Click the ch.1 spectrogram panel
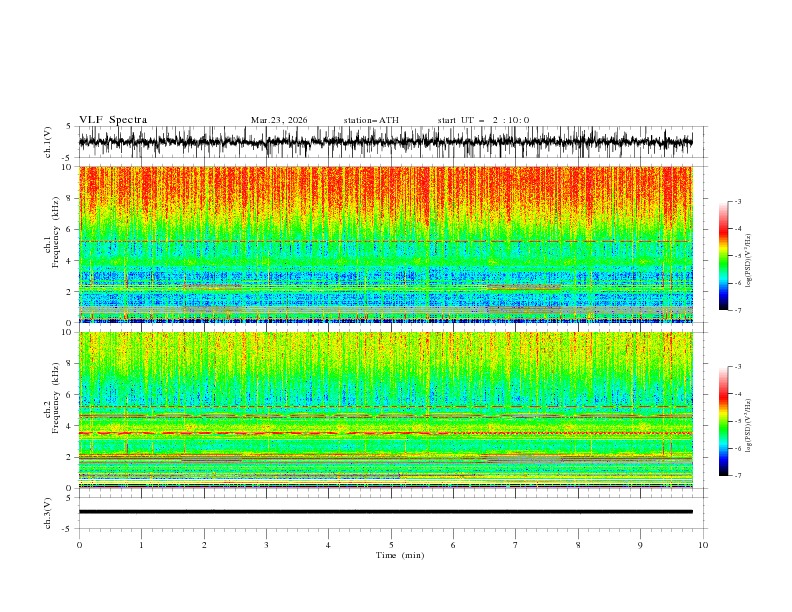This screenshot has width=792, height=612. click(x=385, y=244)
